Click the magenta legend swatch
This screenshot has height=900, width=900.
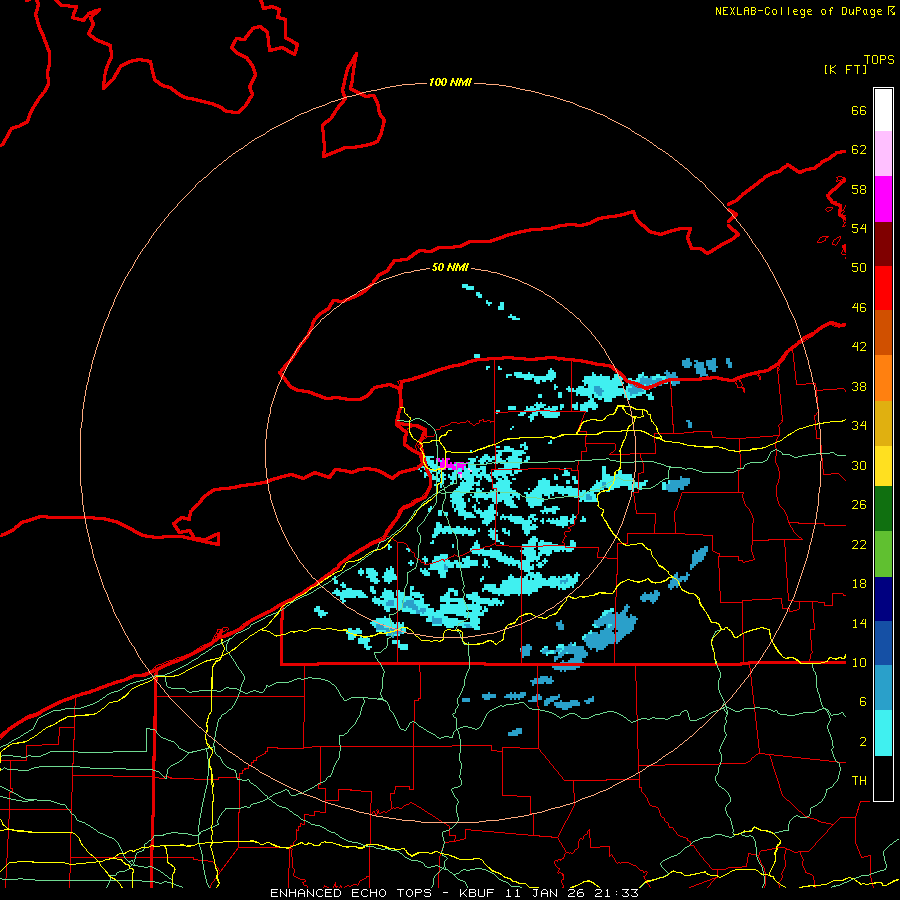pyautogui.click(x=883, y=199)
